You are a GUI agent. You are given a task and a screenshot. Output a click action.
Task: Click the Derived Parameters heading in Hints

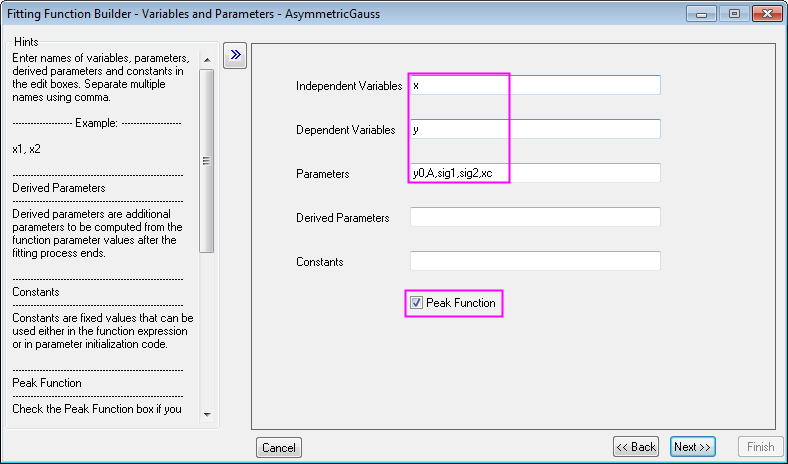[x=59, y=187]
